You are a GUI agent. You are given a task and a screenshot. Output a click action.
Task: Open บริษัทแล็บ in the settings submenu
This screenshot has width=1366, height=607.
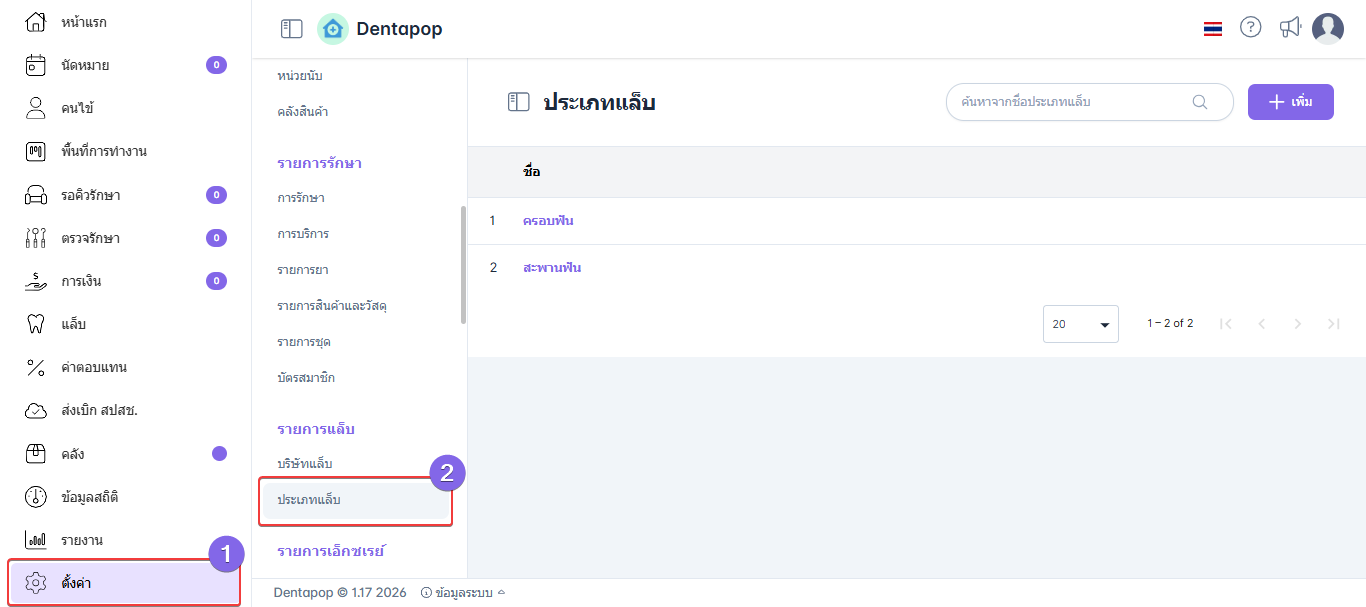305,464
